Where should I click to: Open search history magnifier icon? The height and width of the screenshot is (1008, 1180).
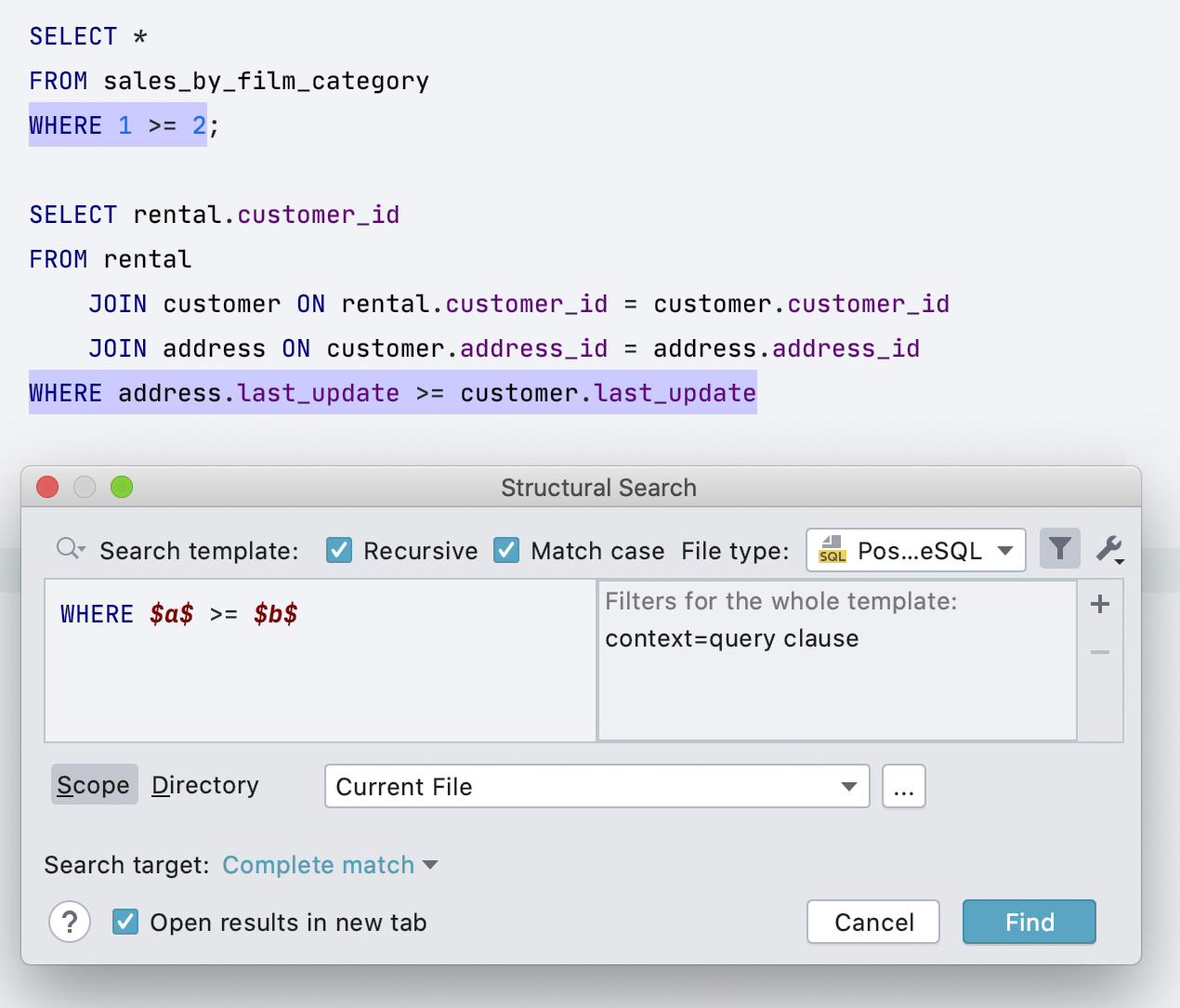(x=71, y=549)
